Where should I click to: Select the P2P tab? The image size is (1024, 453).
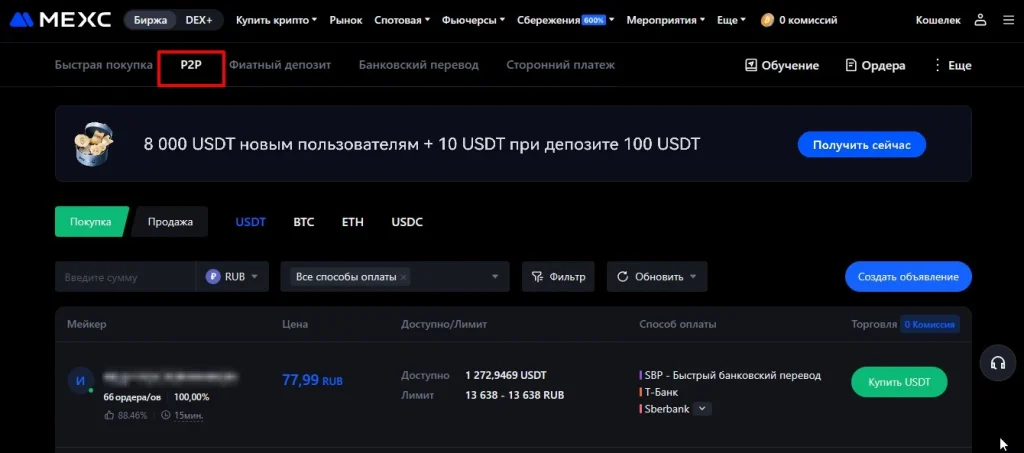tap(191, 65)
